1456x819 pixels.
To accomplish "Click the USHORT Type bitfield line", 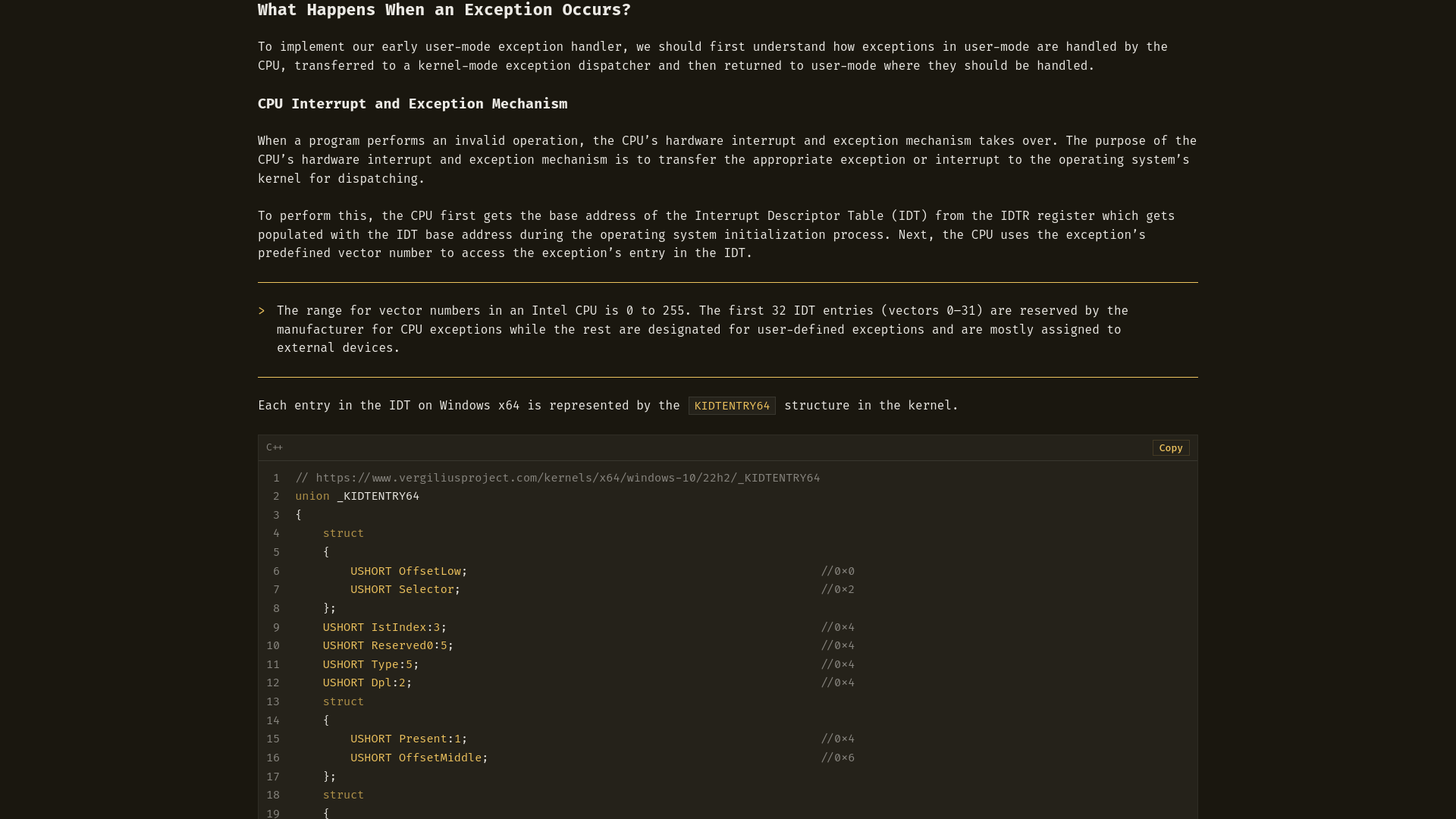I will click(x=370, y=664).
